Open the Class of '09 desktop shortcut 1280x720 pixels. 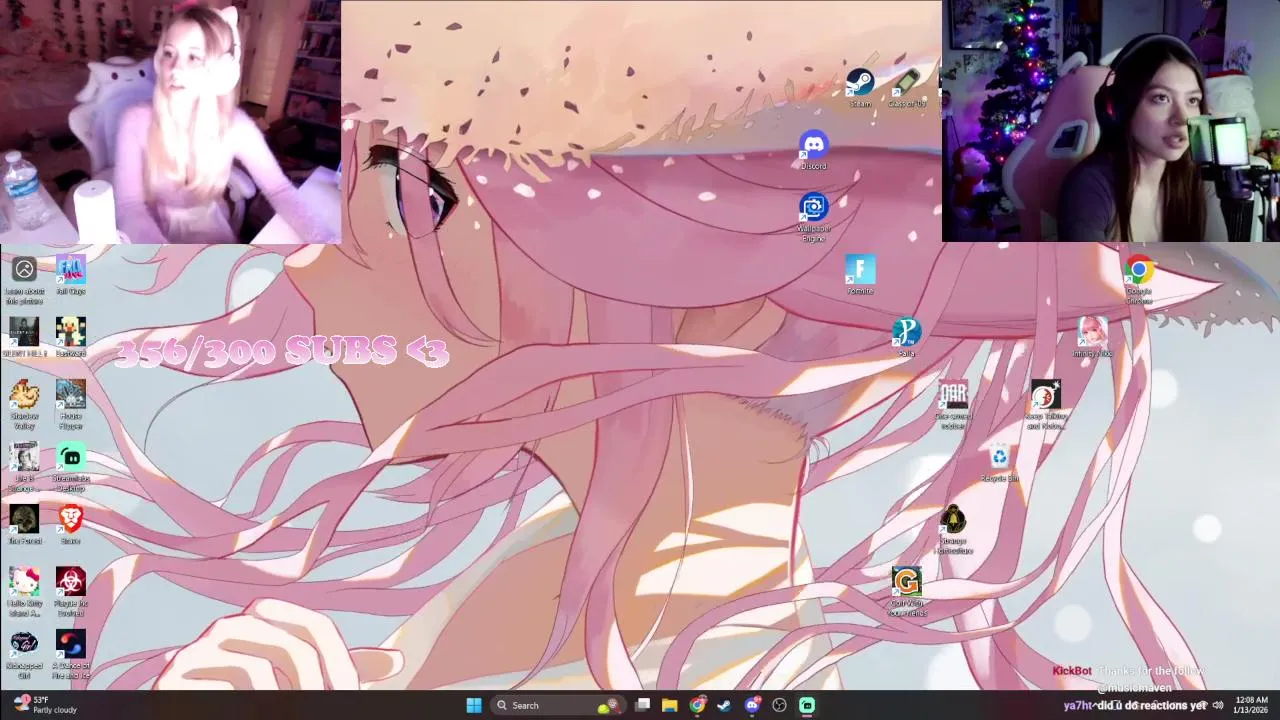click(x=907, y=88)
